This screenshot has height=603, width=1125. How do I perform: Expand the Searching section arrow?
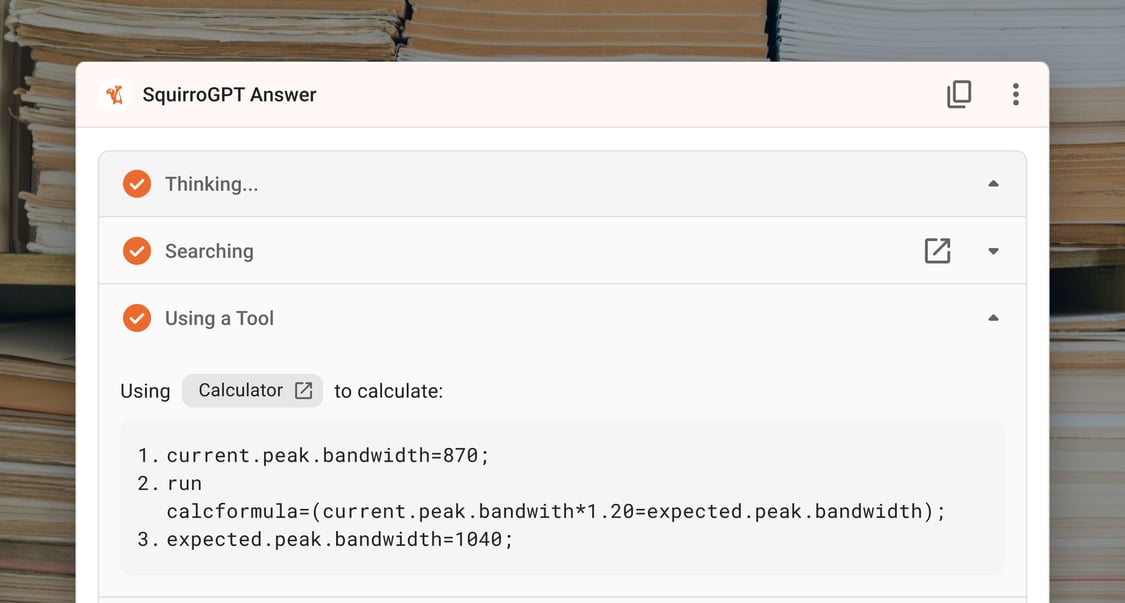(993, 251)
